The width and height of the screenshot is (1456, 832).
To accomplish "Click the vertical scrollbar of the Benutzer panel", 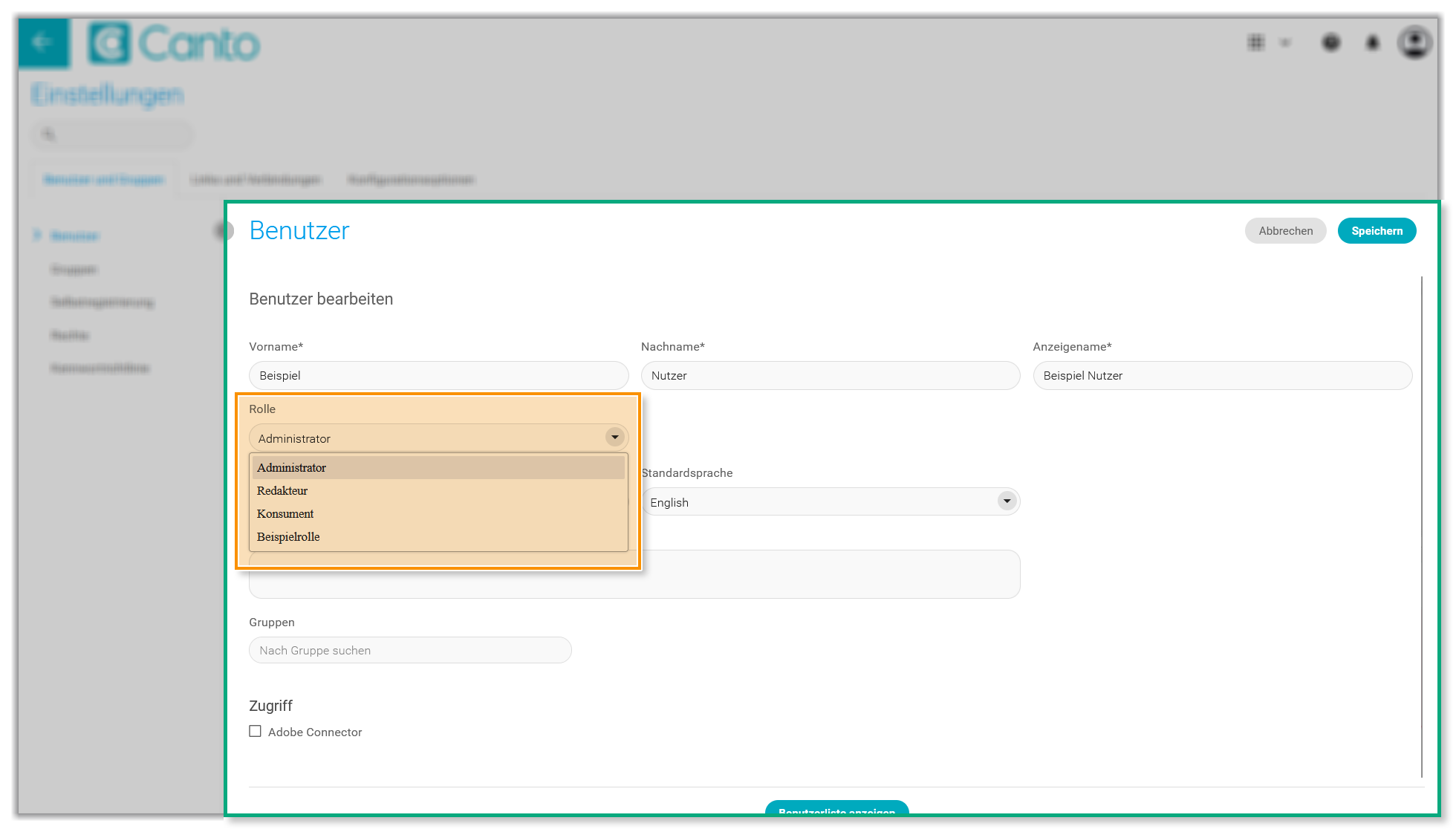I will click(x=1421, y=526).
